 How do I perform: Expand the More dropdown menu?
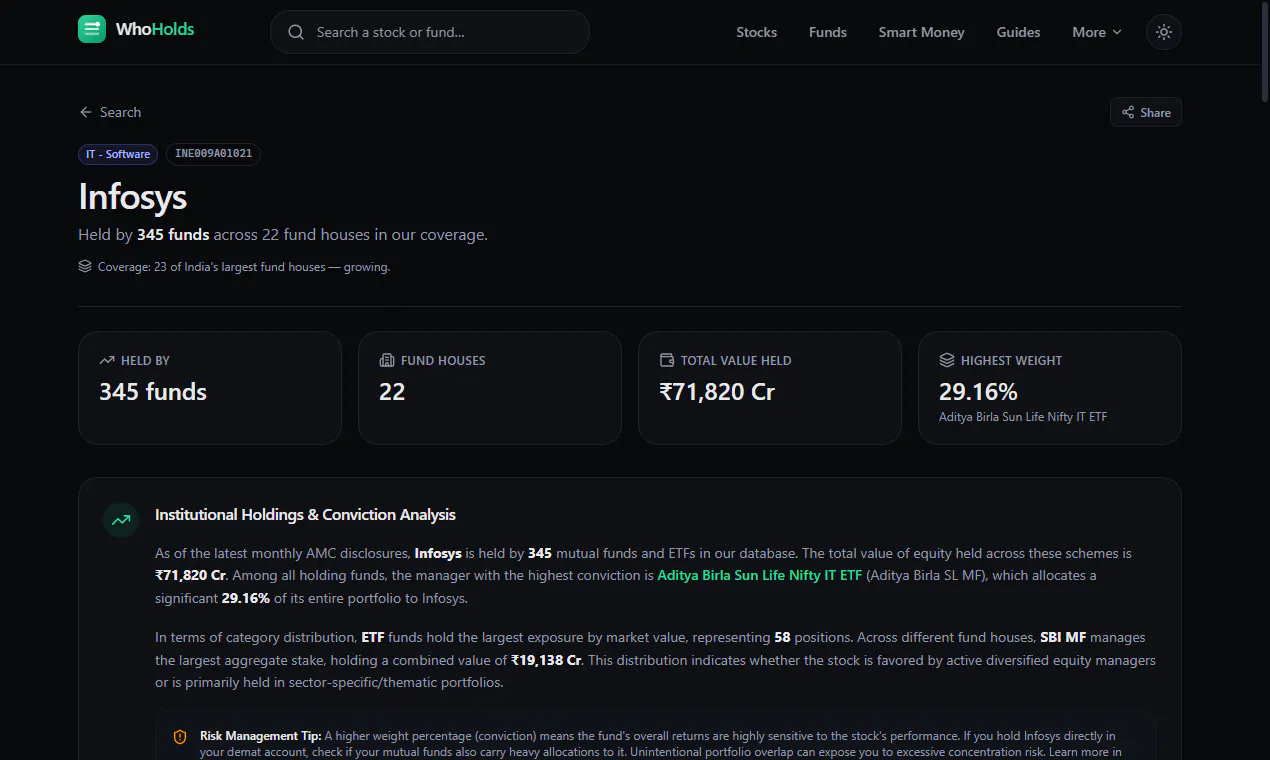tap(1097, 32)
